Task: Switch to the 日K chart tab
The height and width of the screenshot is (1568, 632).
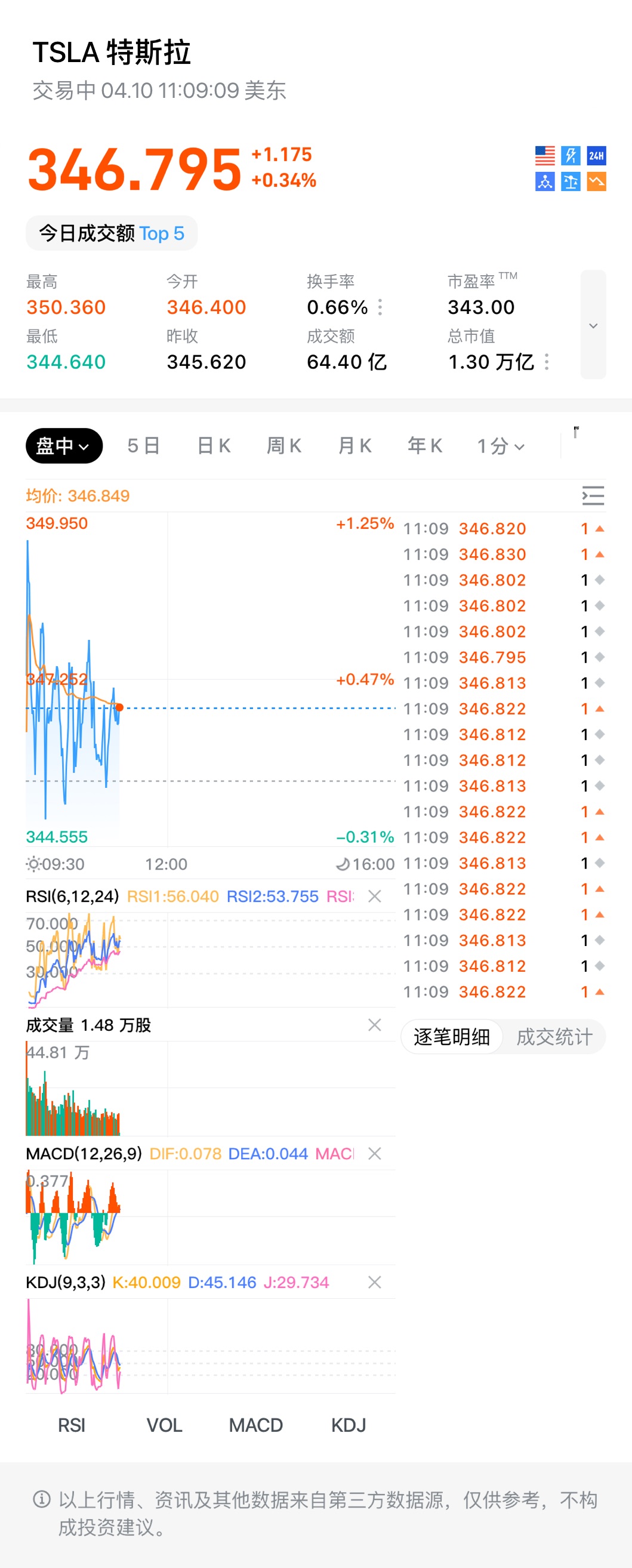Action: [x=214, y=446]
